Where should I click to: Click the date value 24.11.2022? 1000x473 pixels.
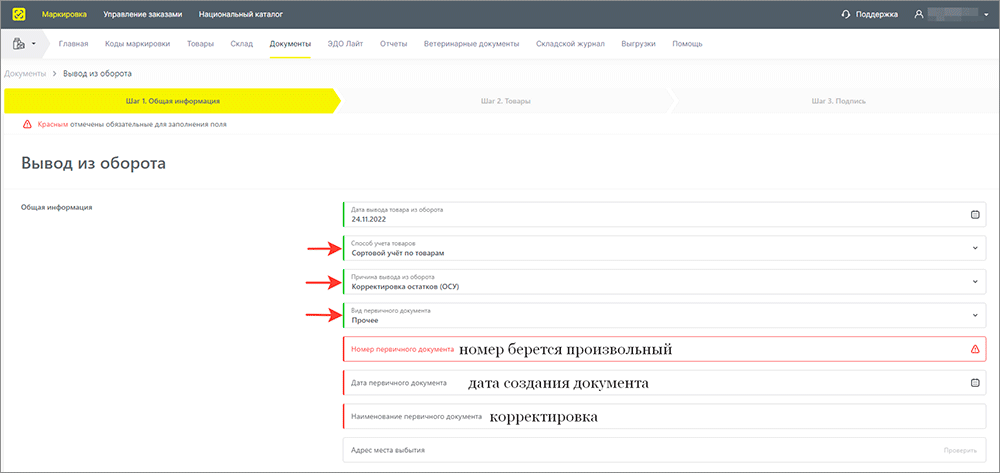pyautogui.click(x=369, y=219)
